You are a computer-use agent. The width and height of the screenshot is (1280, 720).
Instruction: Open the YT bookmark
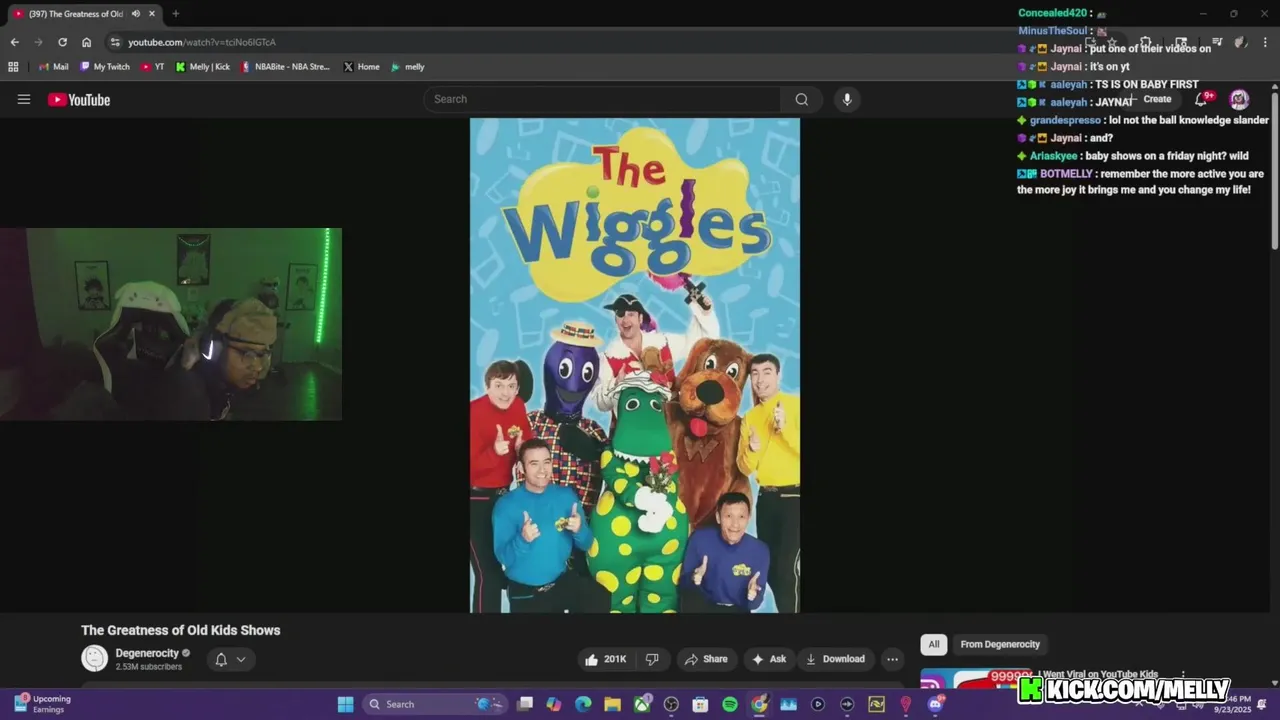pos(153,67)
